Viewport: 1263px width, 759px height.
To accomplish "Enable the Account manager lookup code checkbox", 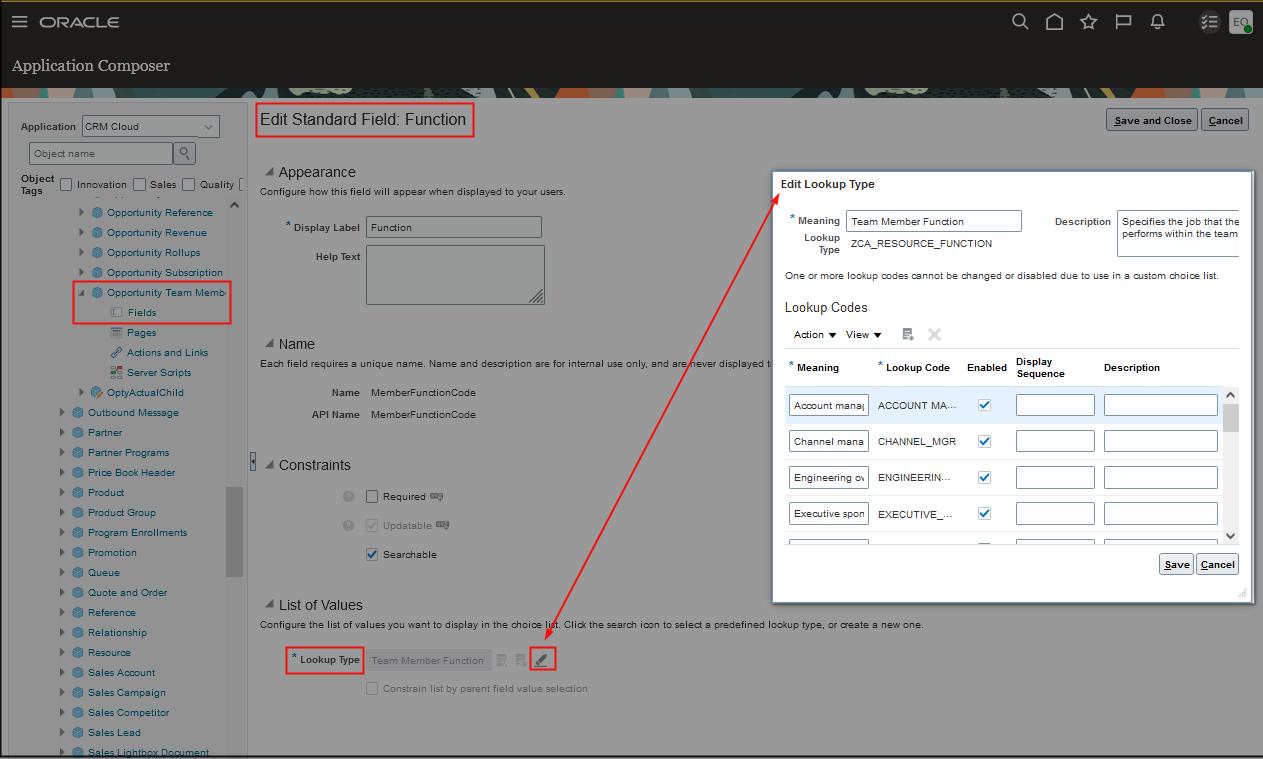I will 984,405.
